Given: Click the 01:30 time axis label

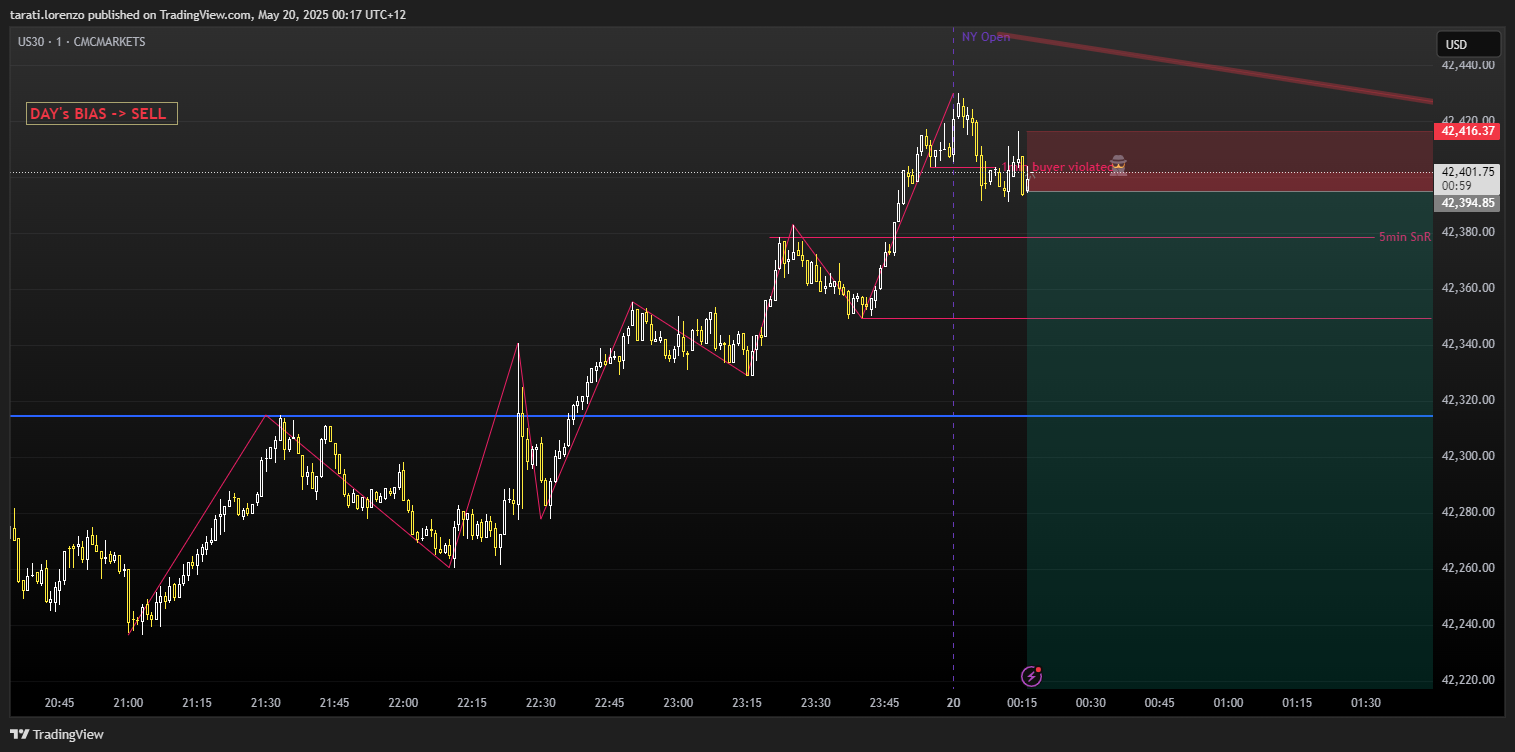Looking at the screenshot, I should coord(1365,703).
